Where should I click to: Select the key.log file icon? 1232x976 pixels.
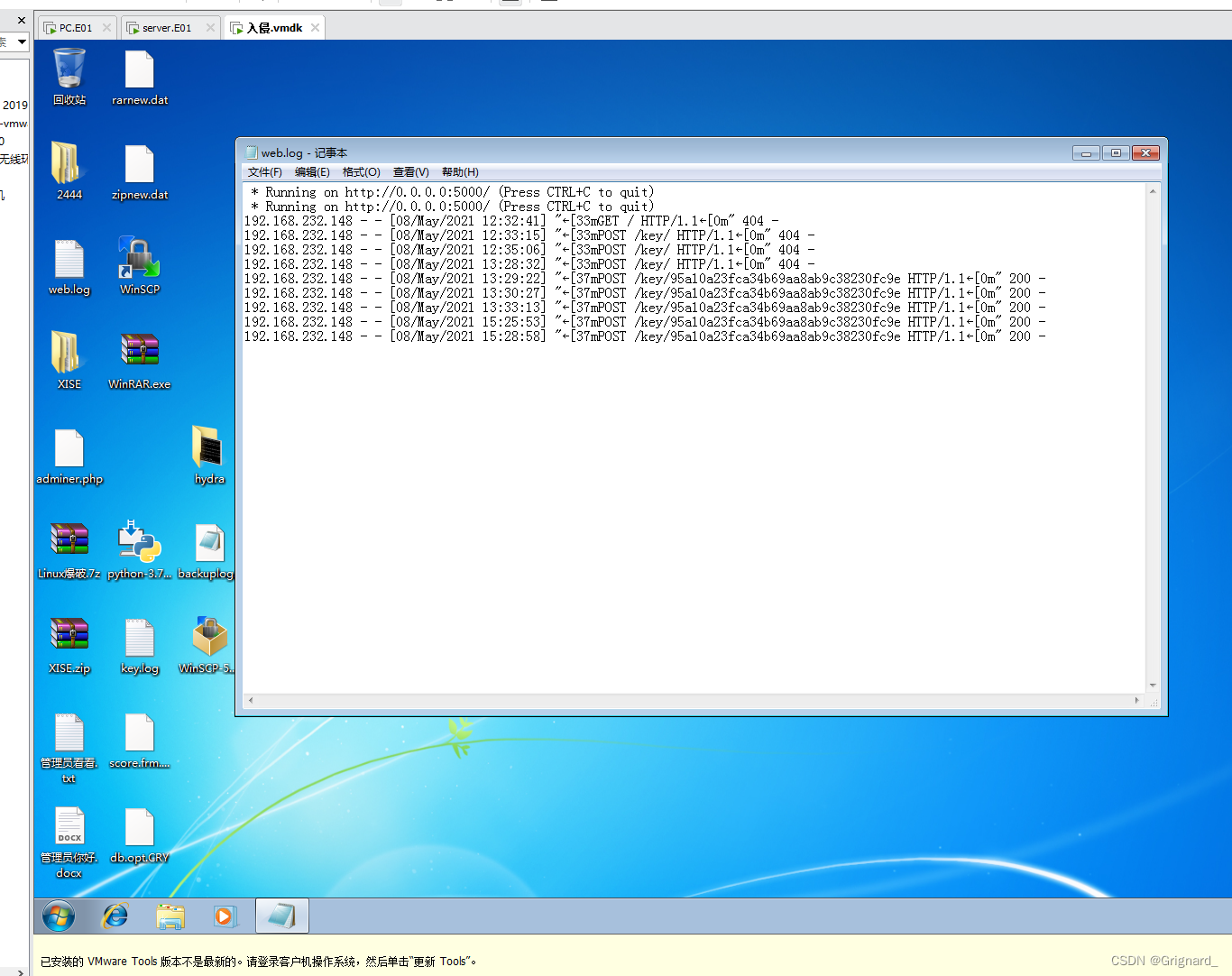point(140,645)
